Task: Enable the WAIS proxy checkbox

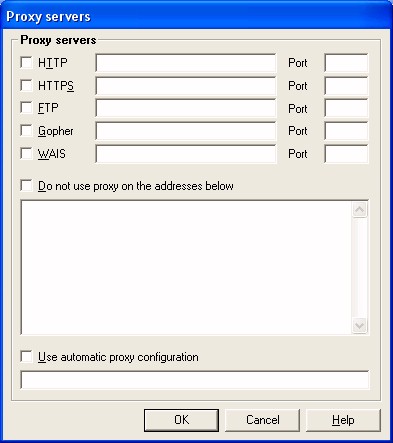Action: (x=26, y=153)
